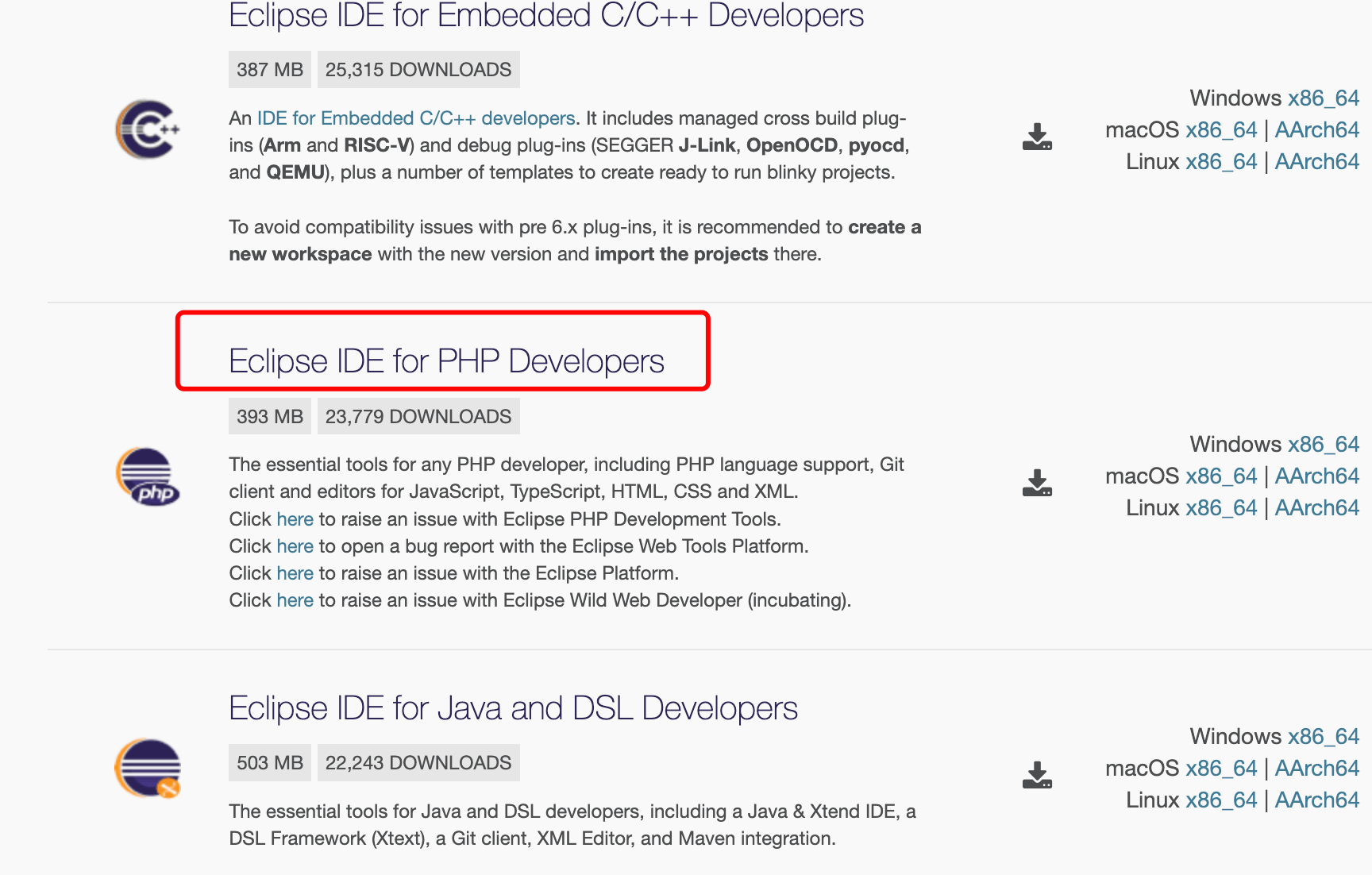Download PHP package for Windows x86_64
The width and height of the screenshot is (1372, 875).
[x=1323, y=444]
